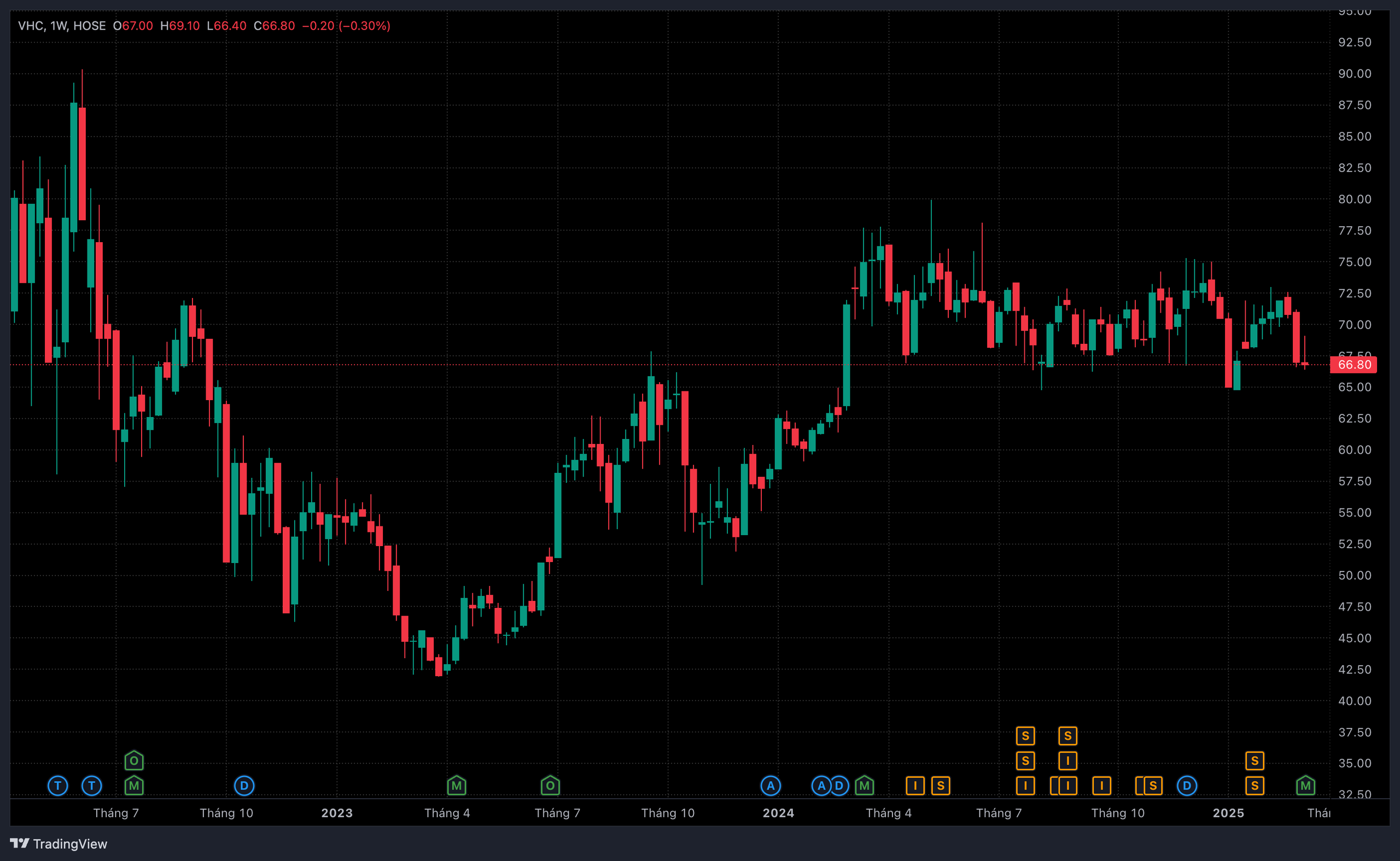Open the rightmost green M marker
The image size is (1400, 861).
click(1305, 786)
